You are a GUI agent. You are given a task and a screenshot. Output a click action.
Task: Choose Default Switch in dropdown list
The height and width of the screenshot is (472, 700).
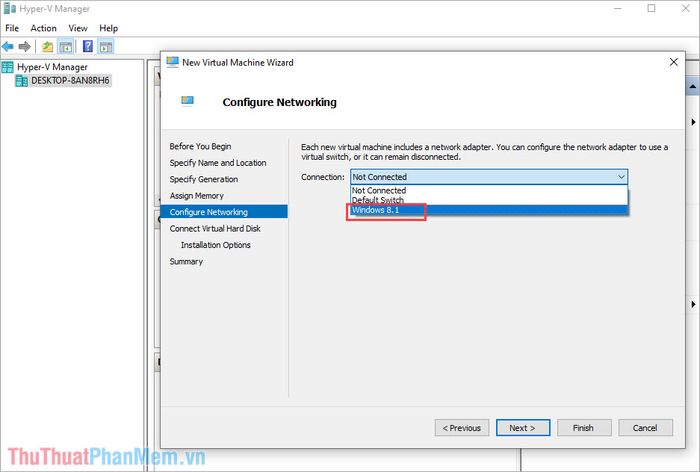(x=489, y=200)
